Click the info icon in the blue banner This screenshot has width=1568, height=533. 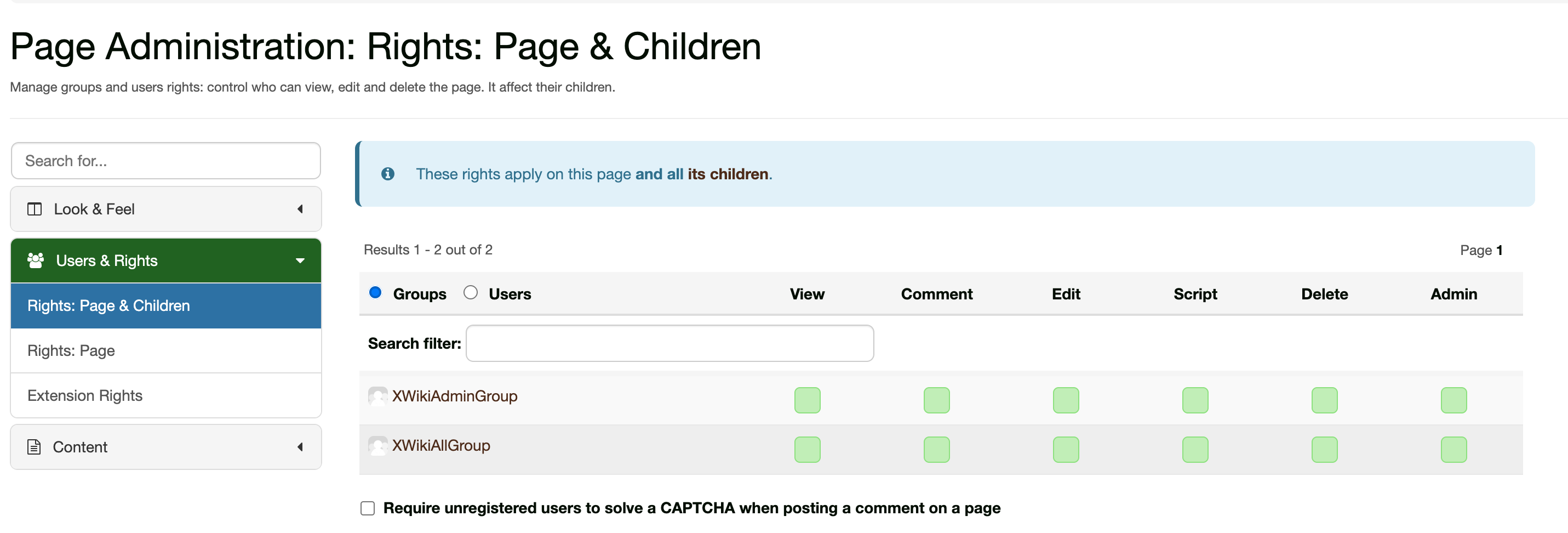click(388, 174)
